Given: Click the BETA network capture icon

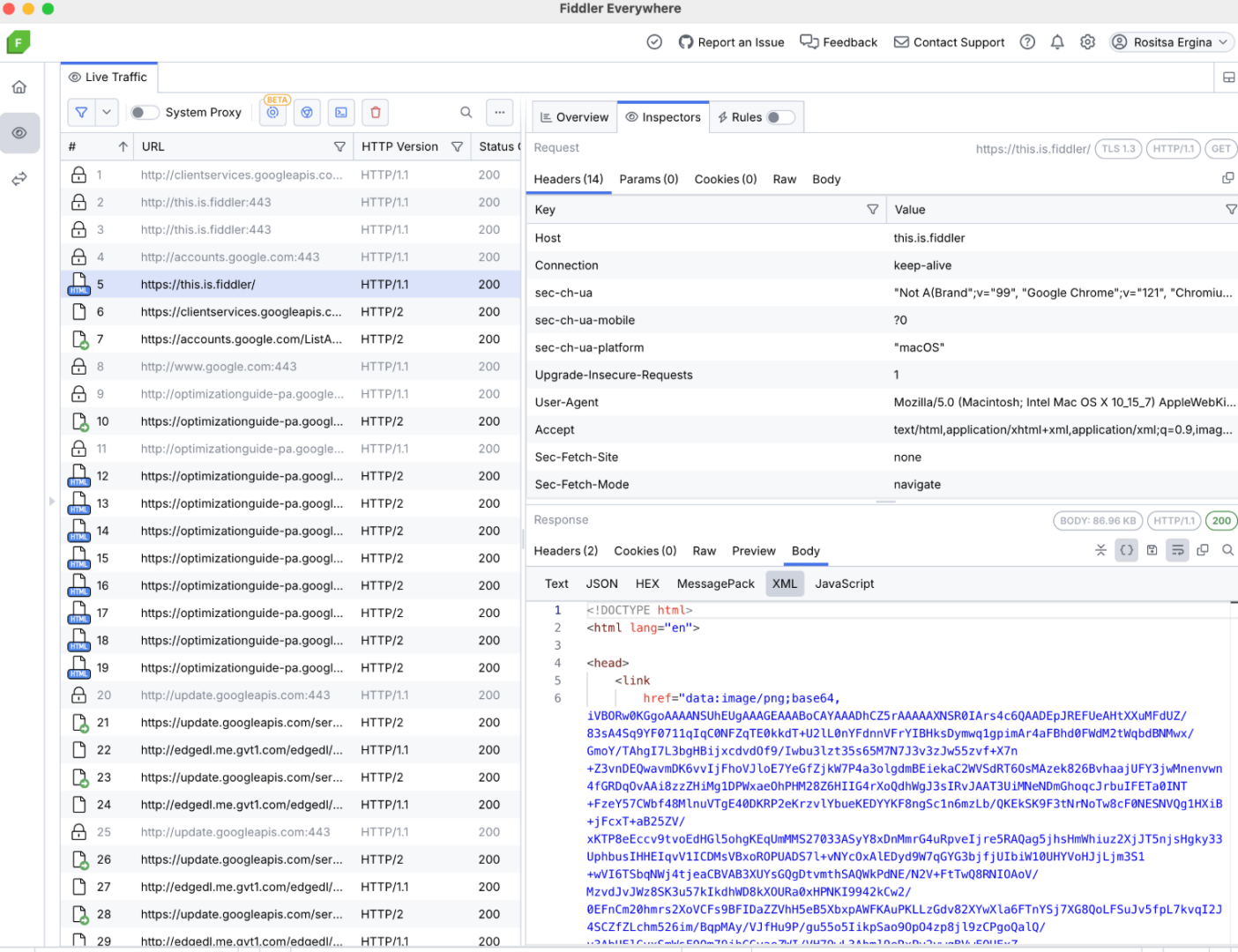Looking at the screenshot, I should coord(273,112).
